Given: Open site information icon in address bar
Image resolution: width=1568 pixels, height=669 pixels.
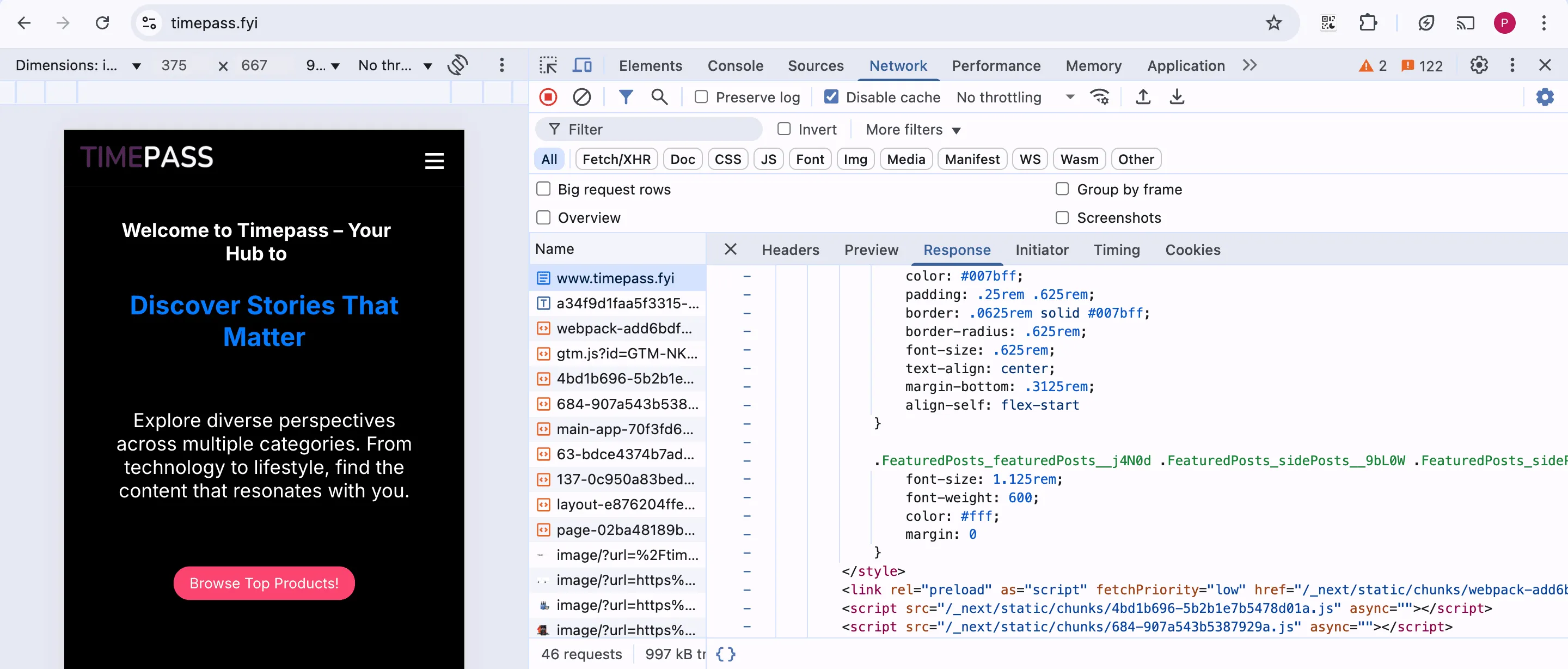Looking at the screenshot, I should (x=149, y=23).
